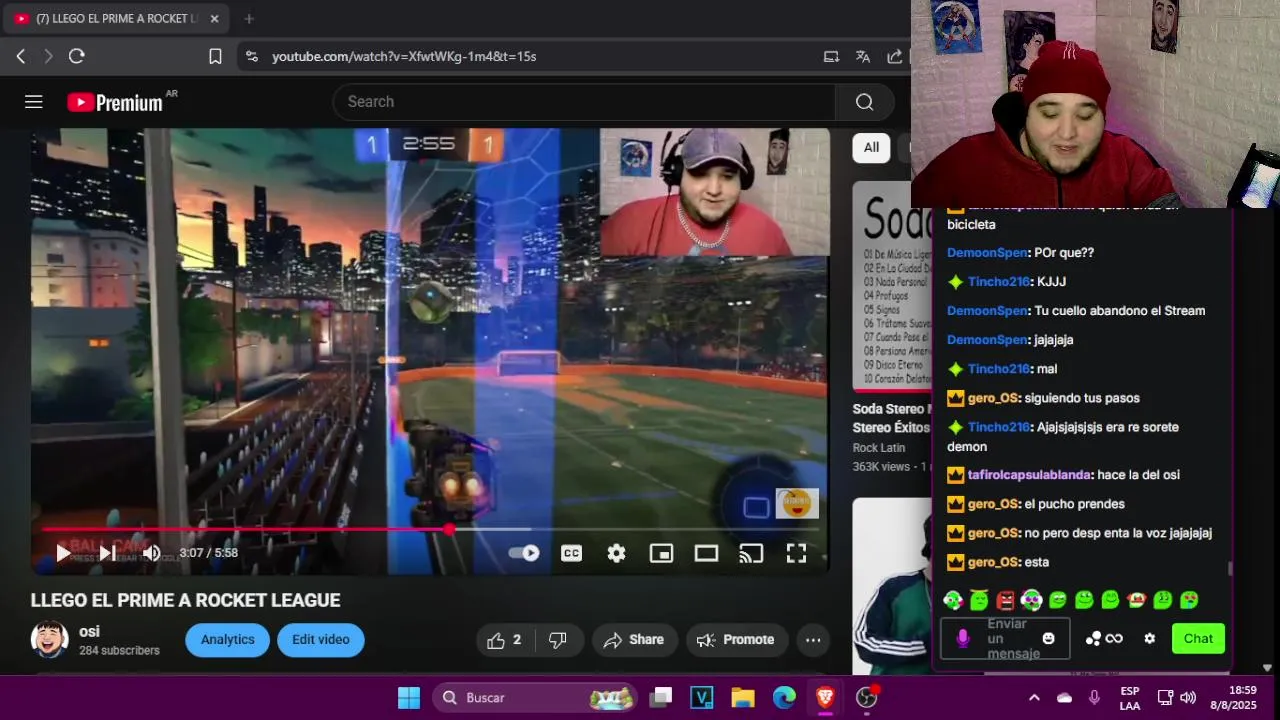Click Tincho216 username on the KJJJ message

click(999, 282)
